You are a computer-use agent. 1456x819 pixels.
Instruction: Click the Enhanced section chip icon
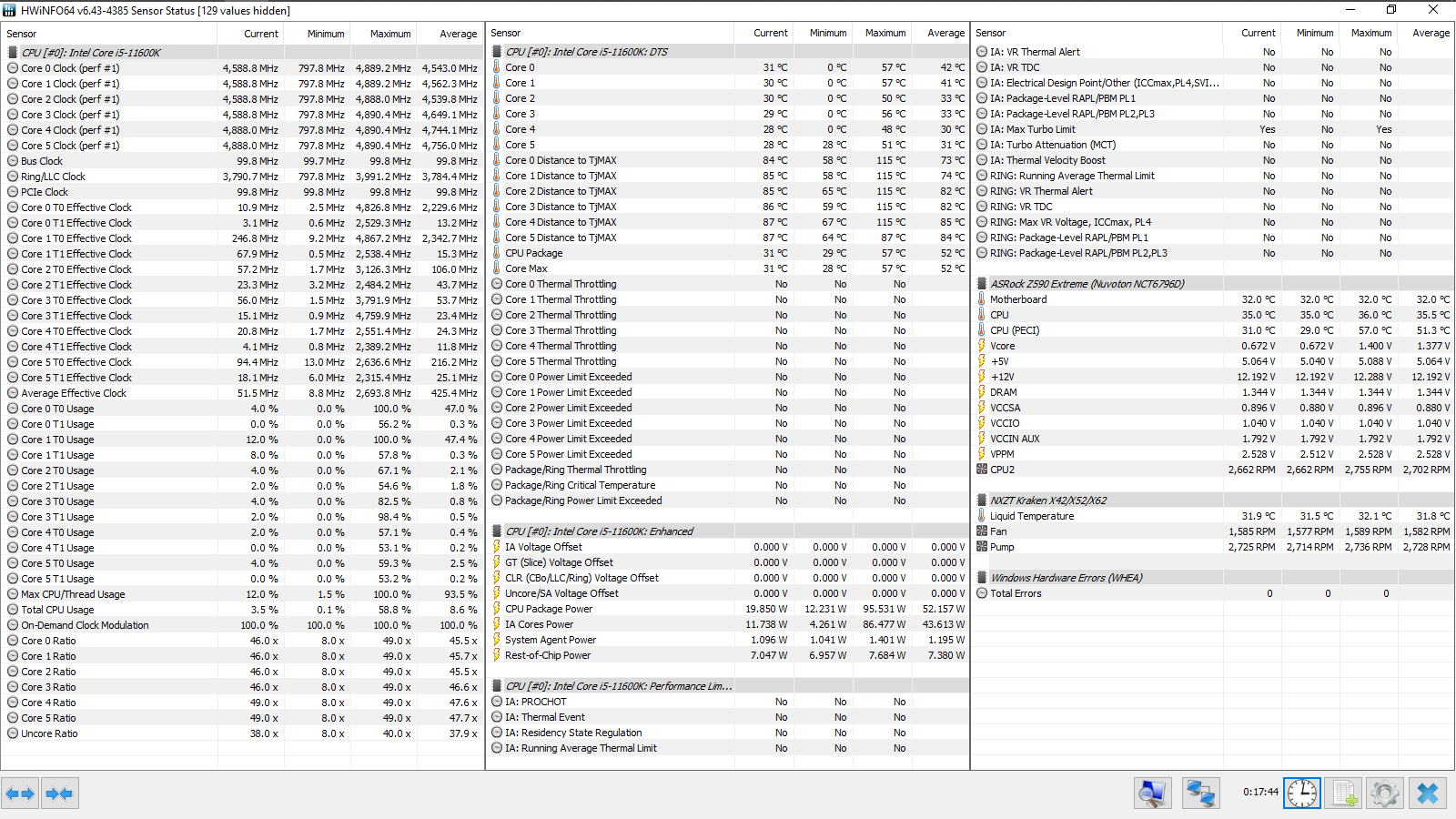tap(497, 531)
